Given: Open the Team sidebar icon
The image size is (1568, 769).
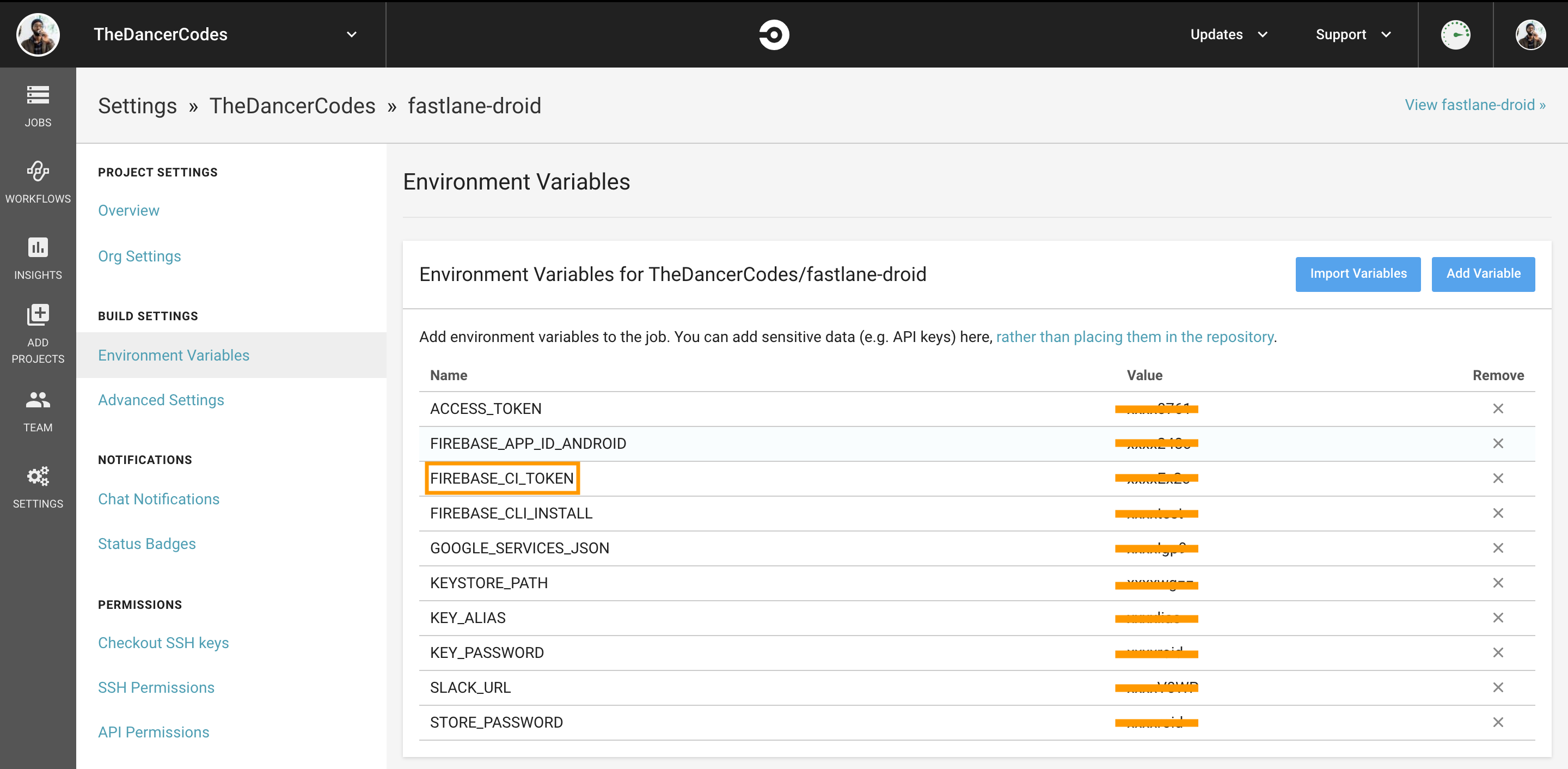Looking at the screenshot, I should (38, 400).
